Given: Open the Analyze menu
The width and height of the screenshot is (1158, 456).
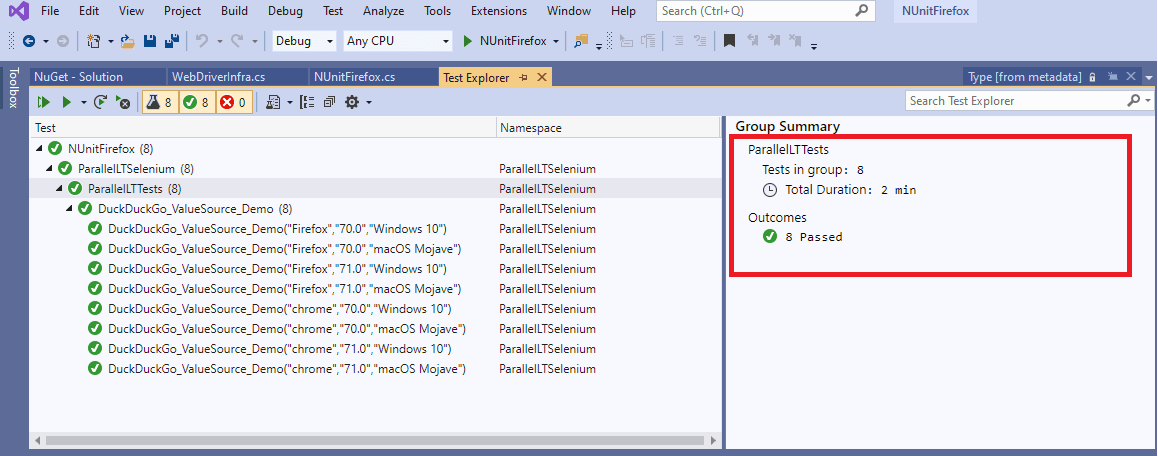Looking at the screenshot, I should click(x=383, y=11).
